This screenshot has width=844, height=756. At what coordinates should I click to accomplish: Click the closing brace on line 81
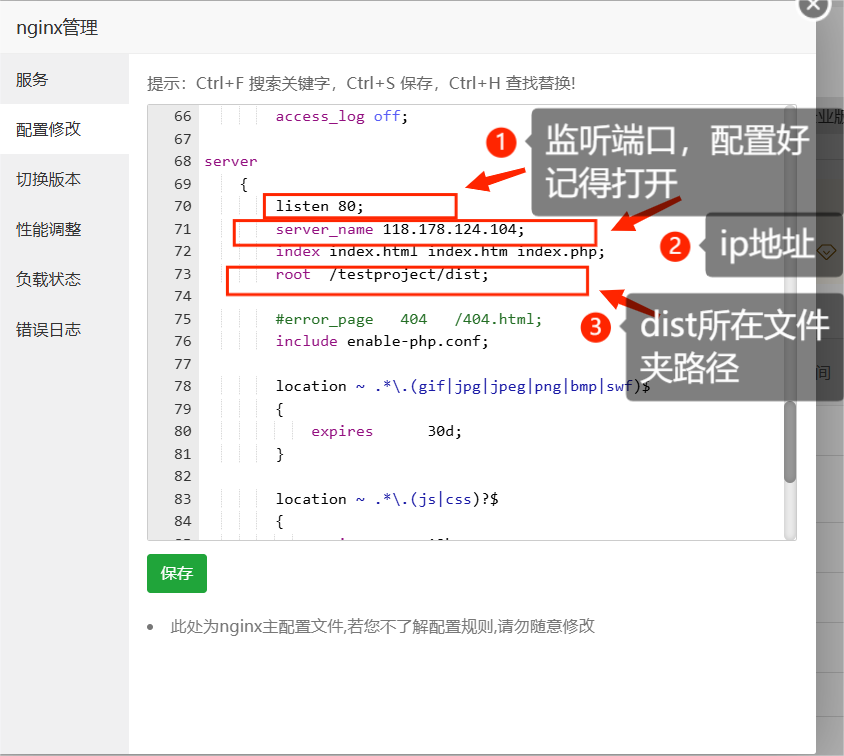(x=279, y=454)
